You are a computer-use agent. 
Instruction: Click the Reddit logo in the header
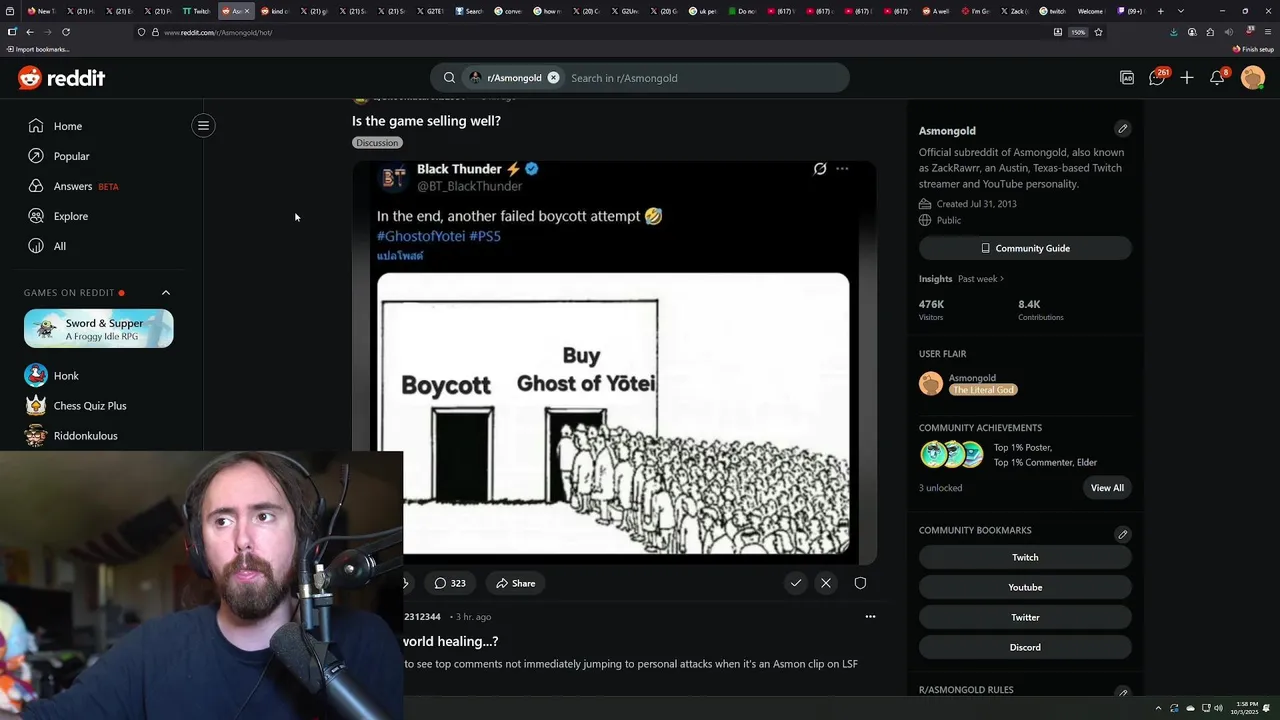click(61, 78)
